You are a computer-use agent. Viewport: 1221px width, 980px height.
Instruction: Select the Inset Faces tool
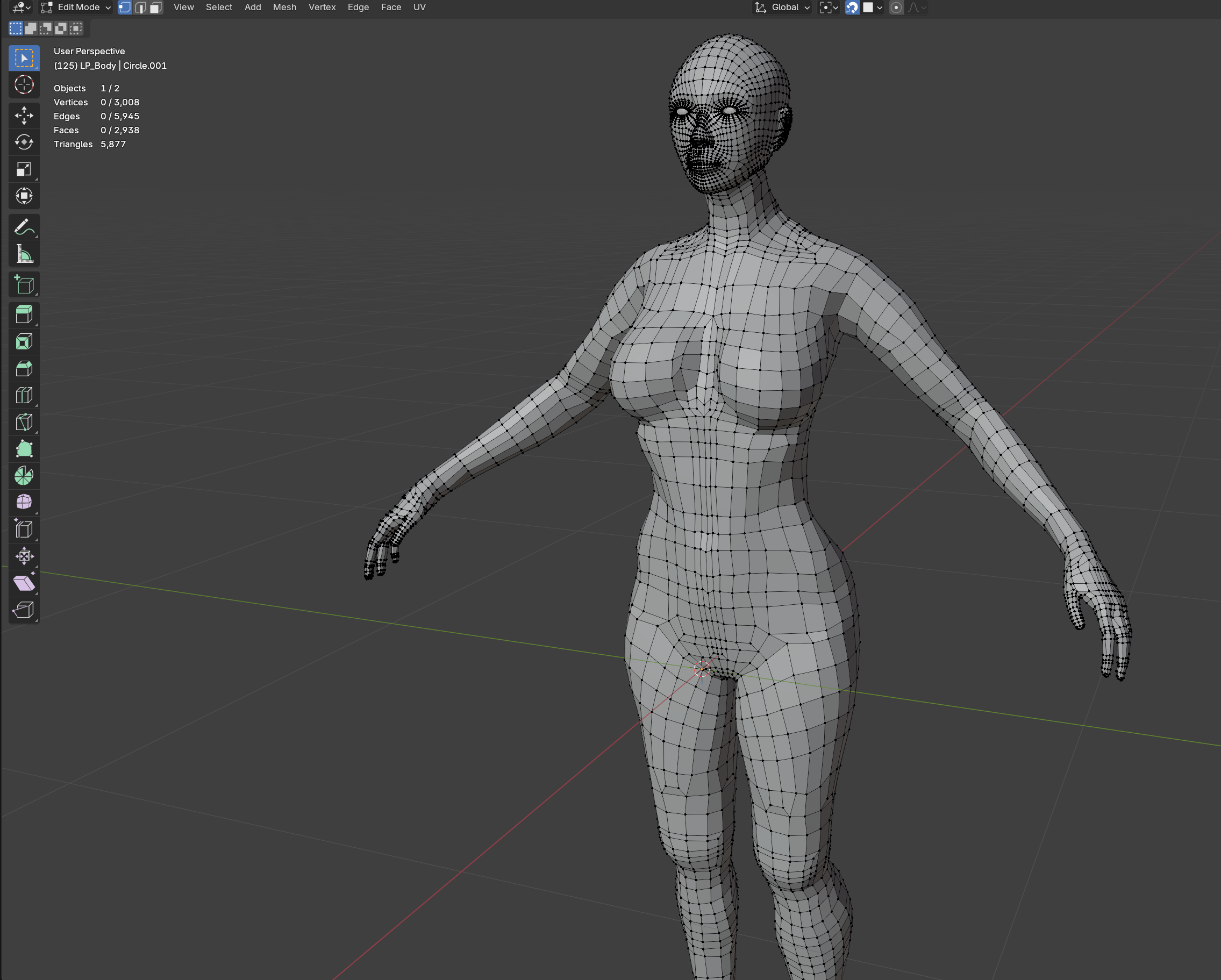24,341
